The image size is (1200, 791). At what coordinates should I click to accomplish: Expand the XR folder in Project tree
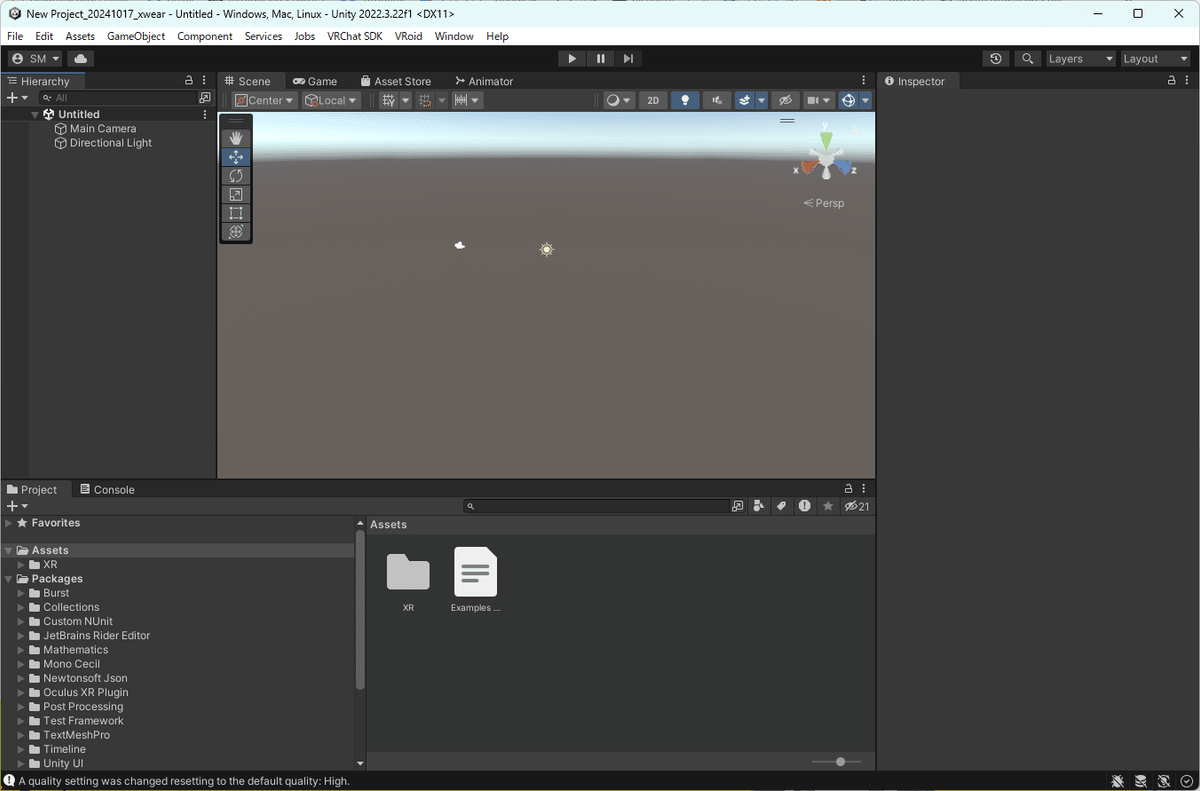coord(21,565)
